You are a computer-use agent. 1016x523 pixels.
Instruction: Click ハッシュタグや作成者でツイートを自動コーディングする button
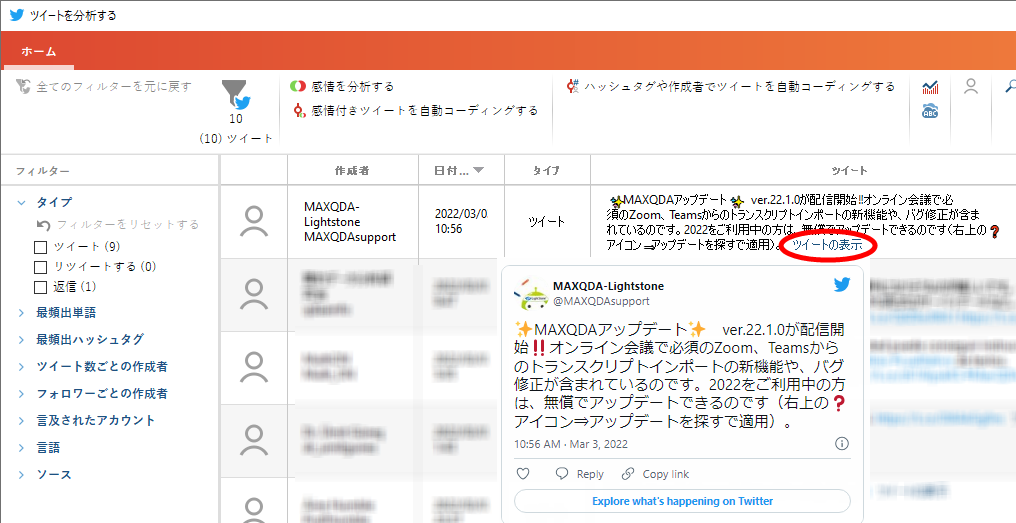point(730,86)
